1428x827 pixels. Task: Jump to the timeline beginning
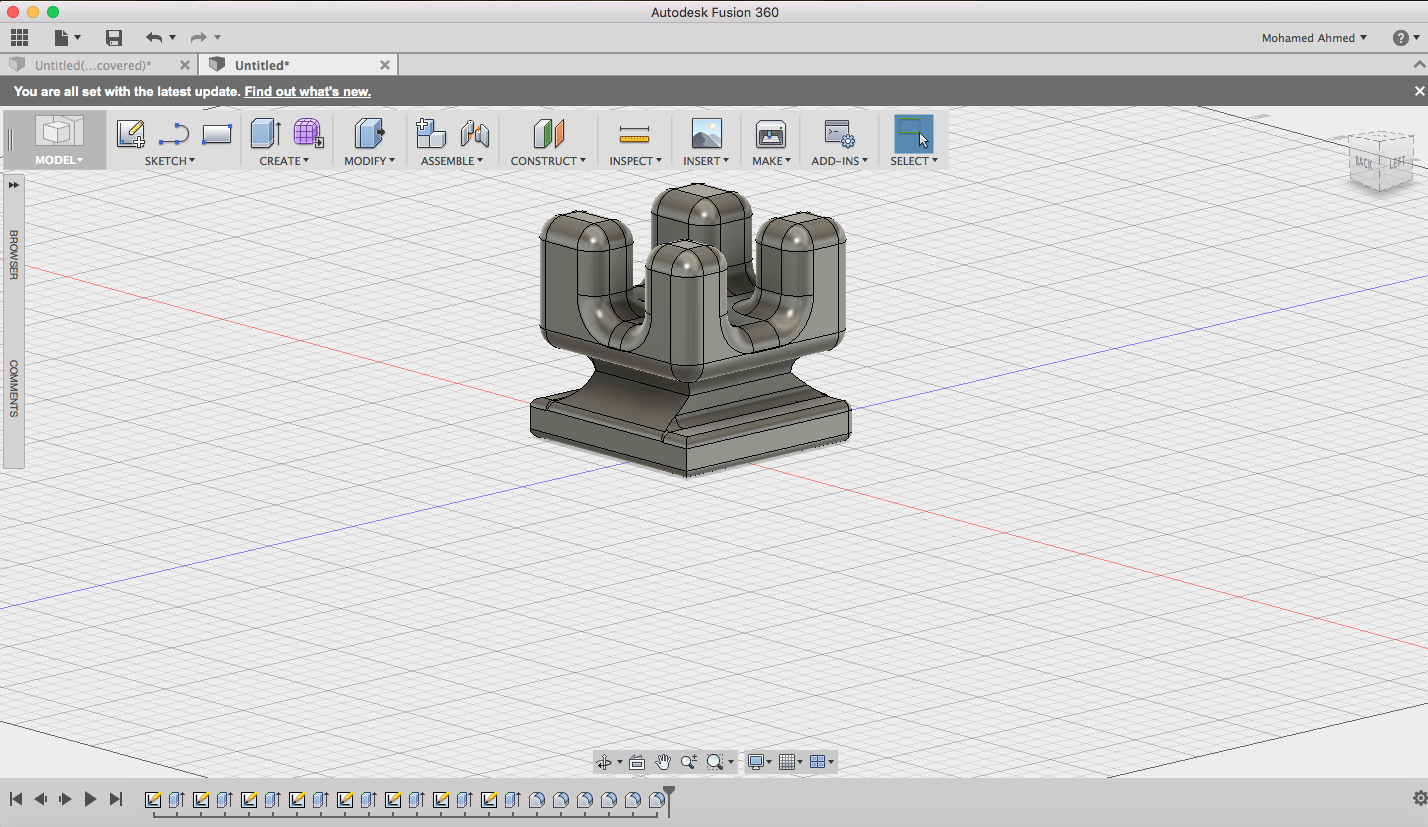click(16, 799)
